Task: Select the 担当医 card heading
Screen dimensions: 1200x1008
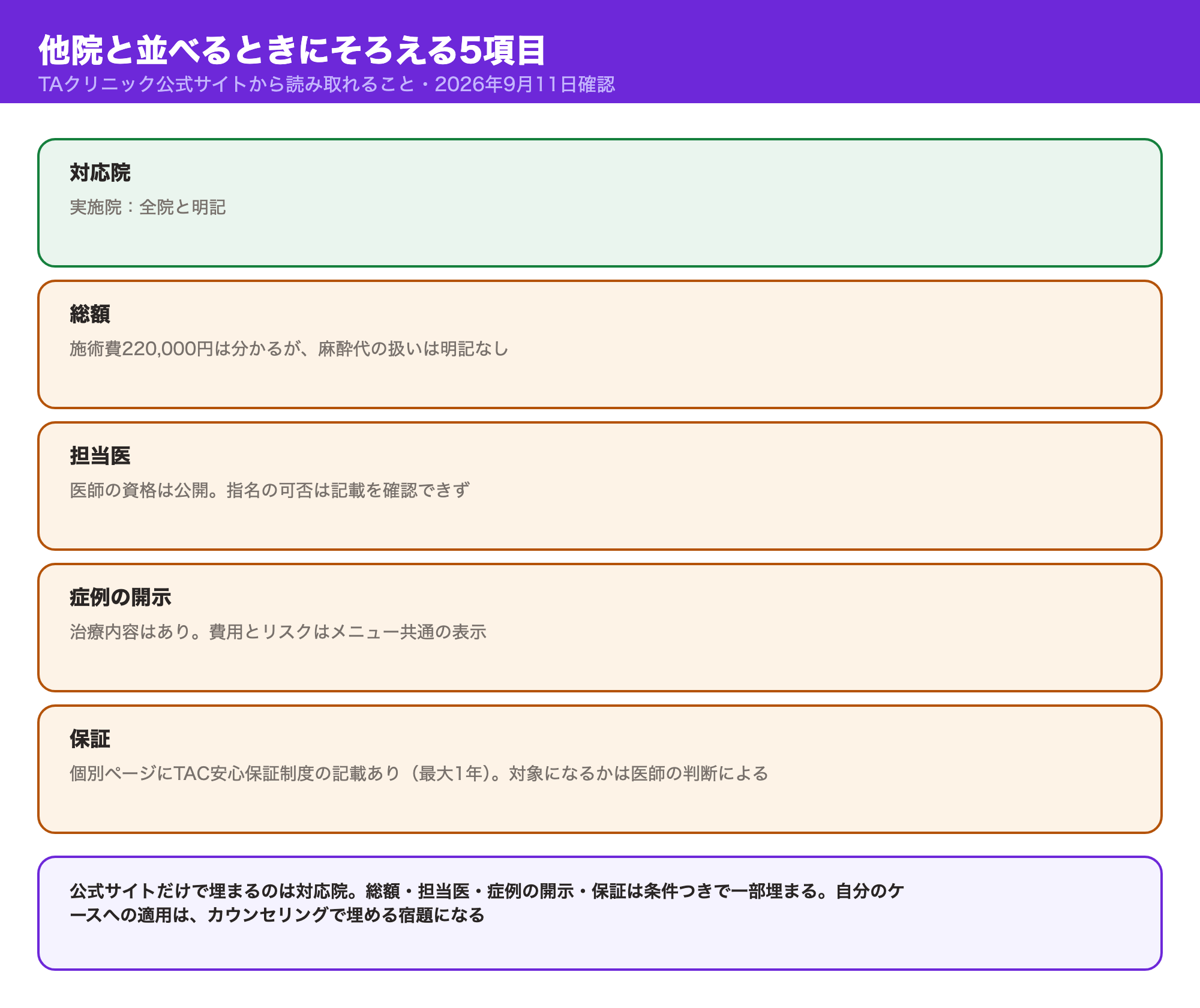Action: coord(100,456)
